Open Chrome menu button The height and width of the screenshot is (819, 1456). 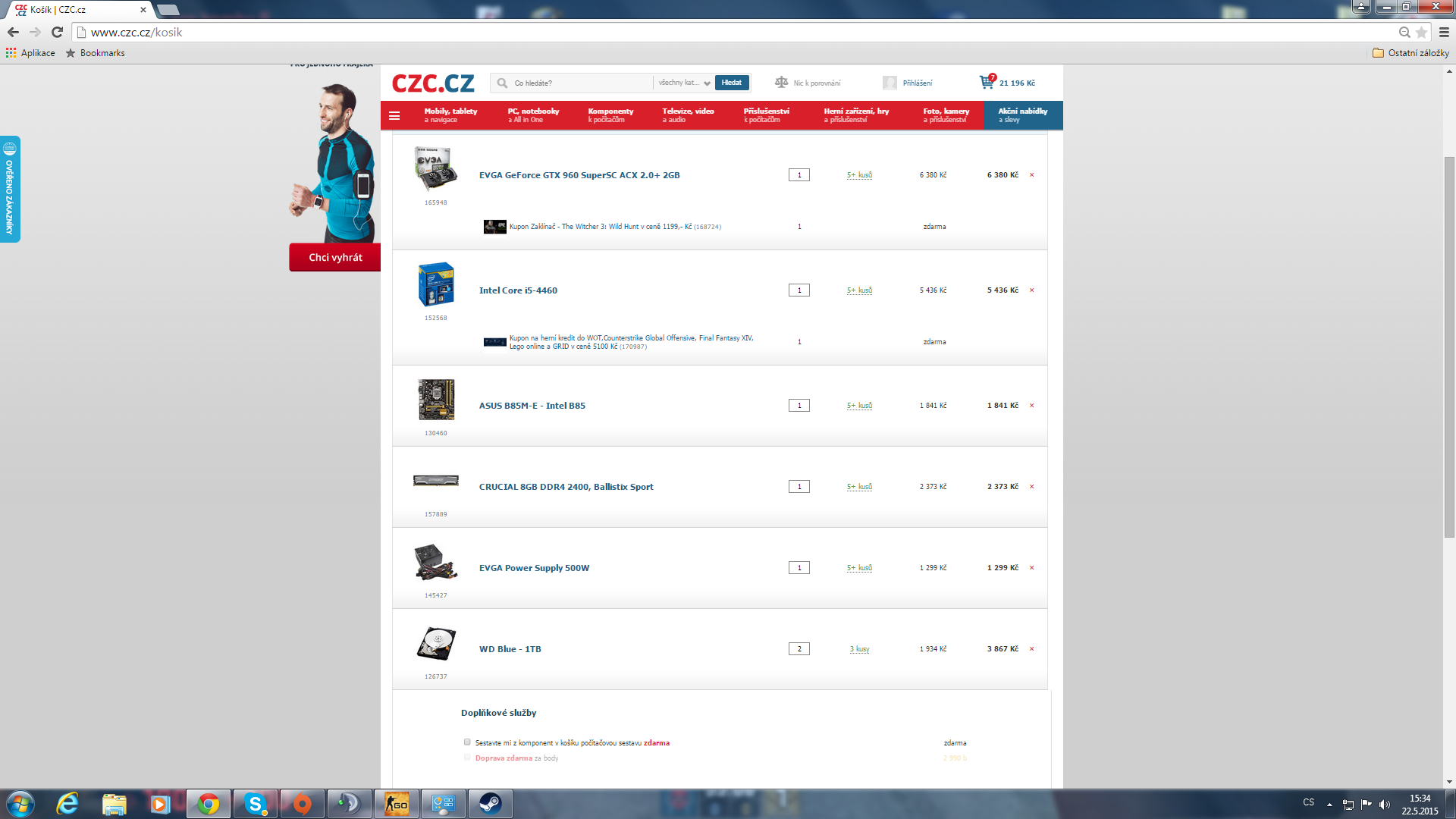[x=1444, y=32]
